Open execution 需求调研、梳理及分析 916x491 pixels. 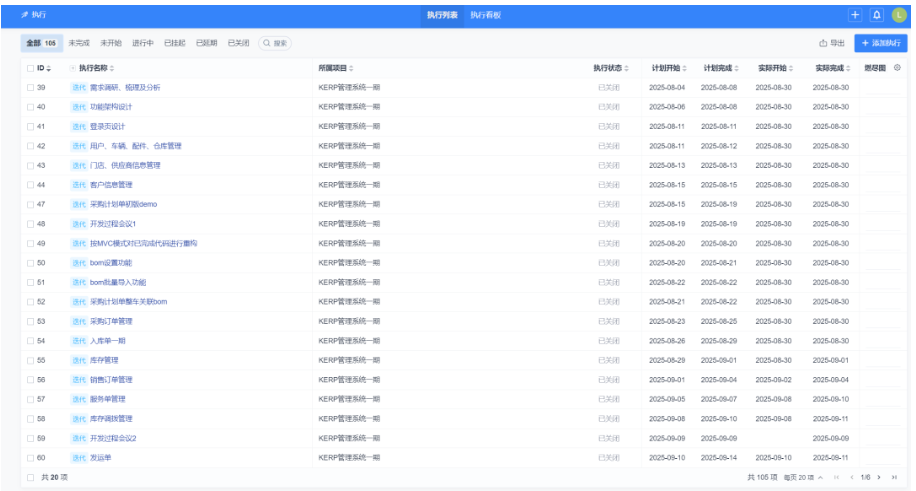pyautogui.click(x=125, y=88)
